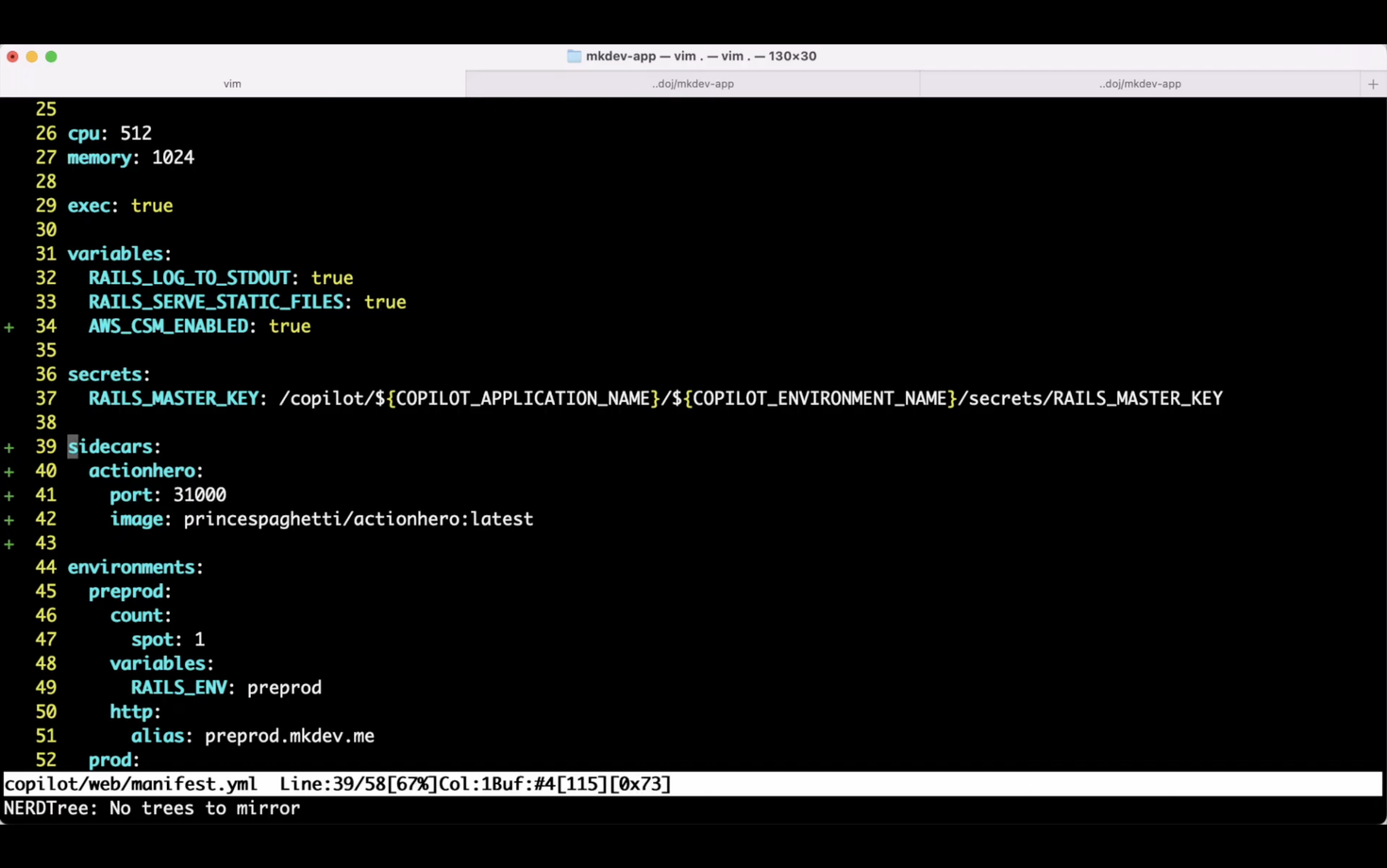Click the first variables key on line 31
Image resolution: width=1387 pixels, height=868 pixels.
(x=115, y=254)
